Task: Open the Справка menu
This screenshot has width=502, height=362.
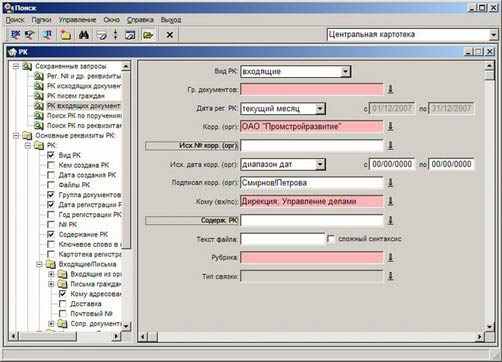Action: point(140,20)
